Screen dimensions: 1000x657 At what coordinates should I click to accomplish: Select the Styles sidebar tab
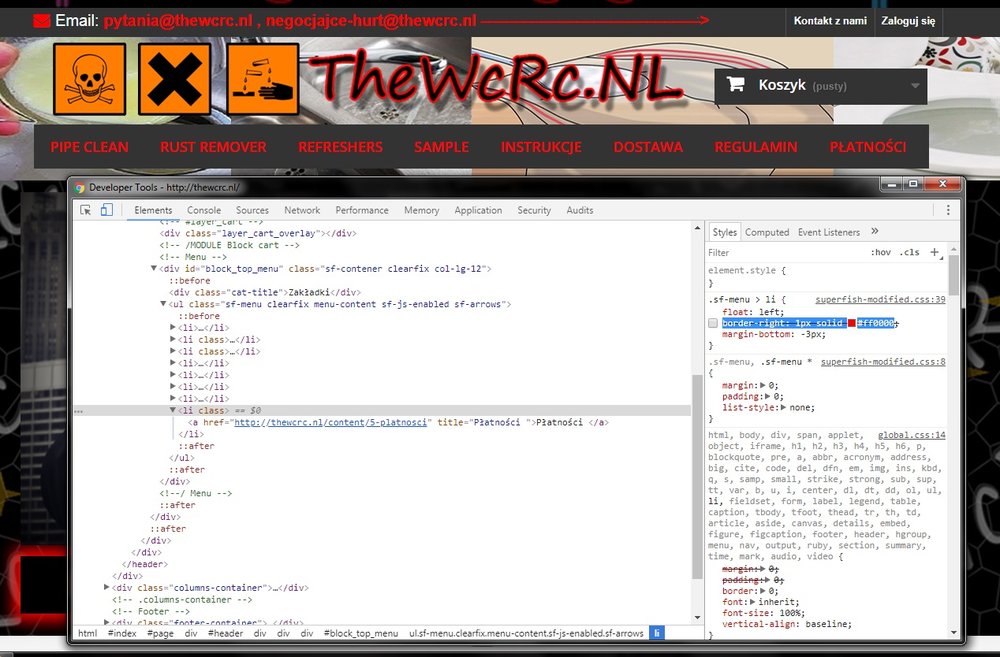coord(724,232)
